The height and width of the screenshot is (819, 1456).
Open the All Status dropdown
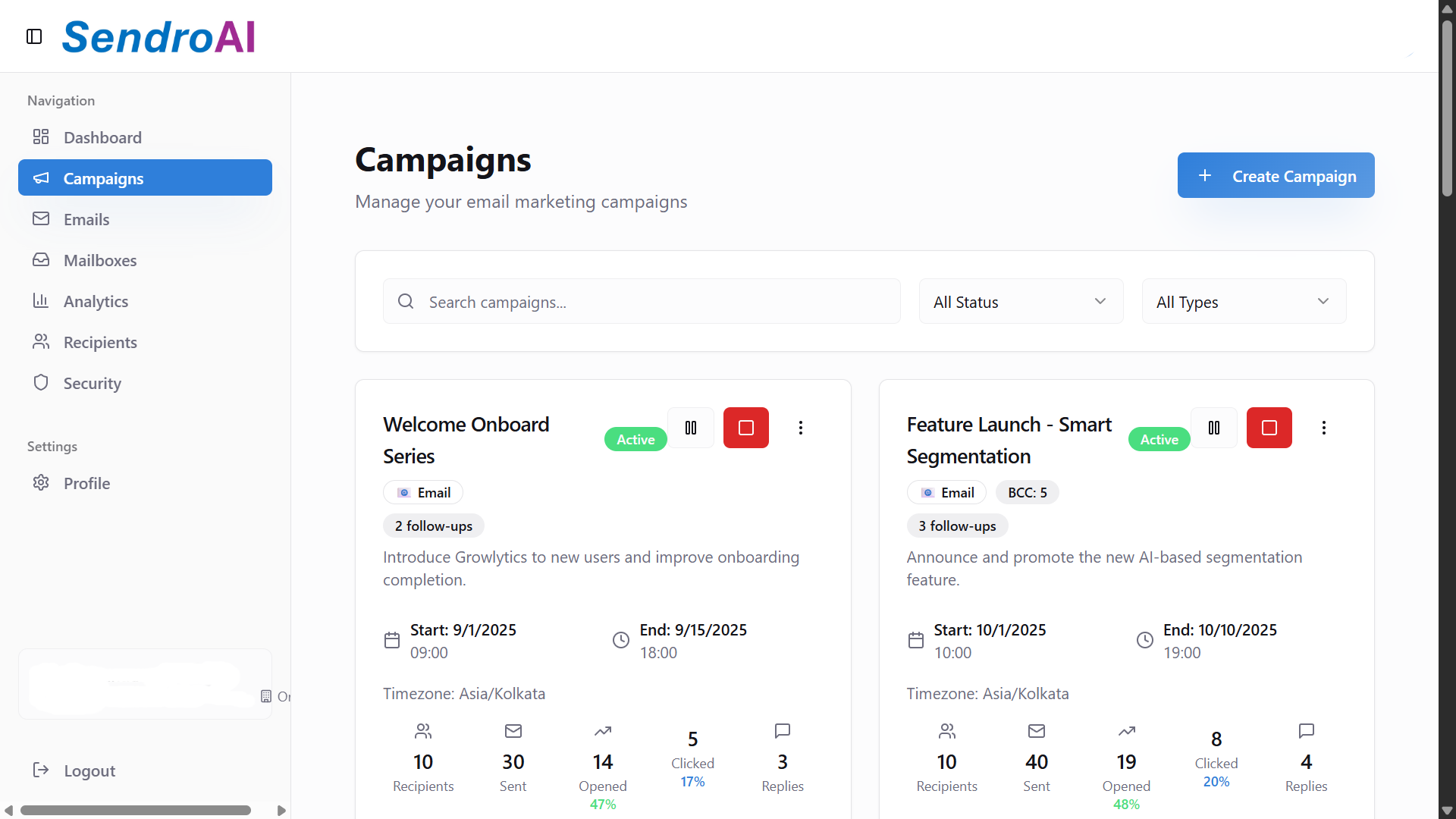click(1021, 301)
